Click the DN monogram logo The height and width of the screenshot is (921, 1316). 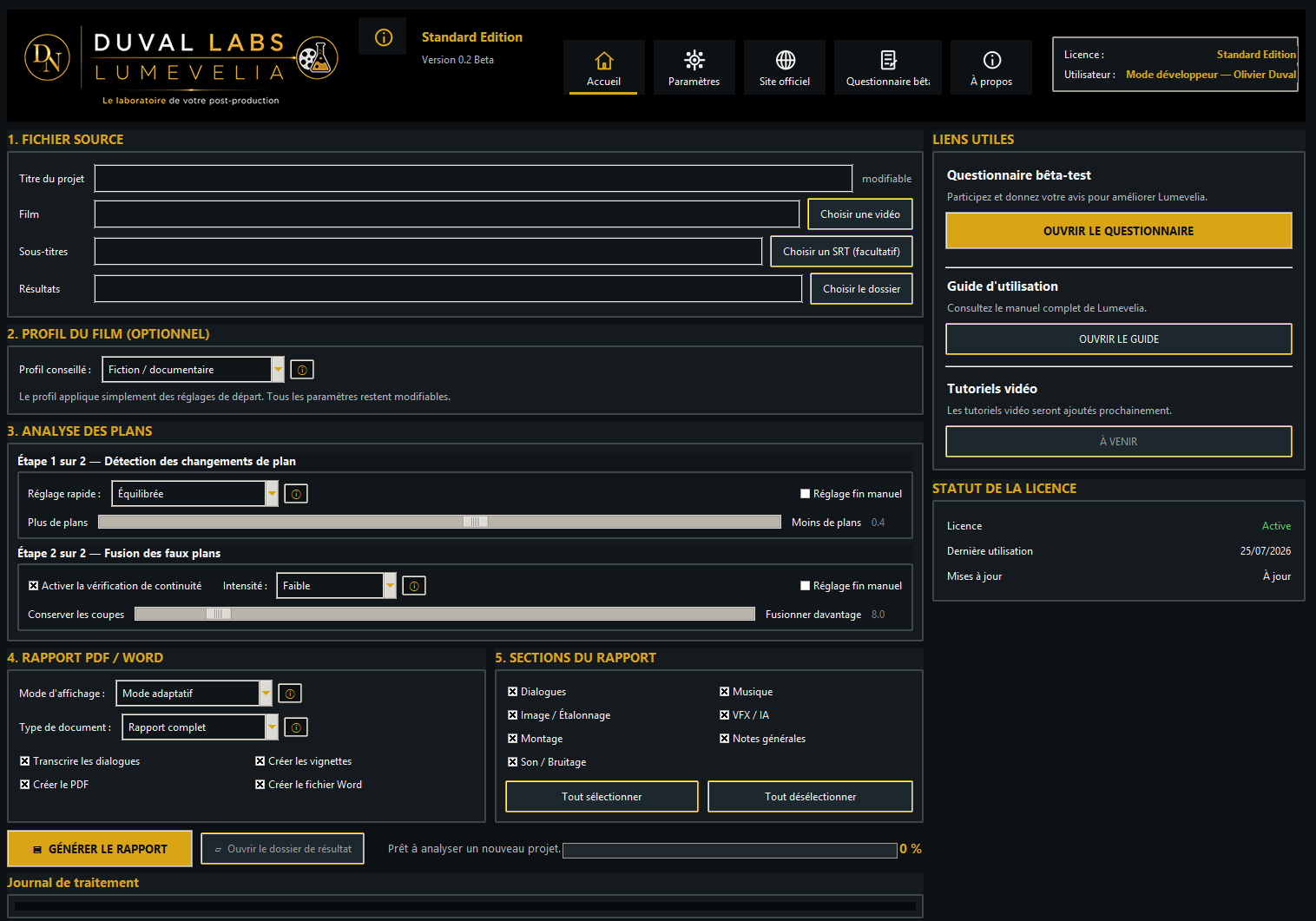47,57
